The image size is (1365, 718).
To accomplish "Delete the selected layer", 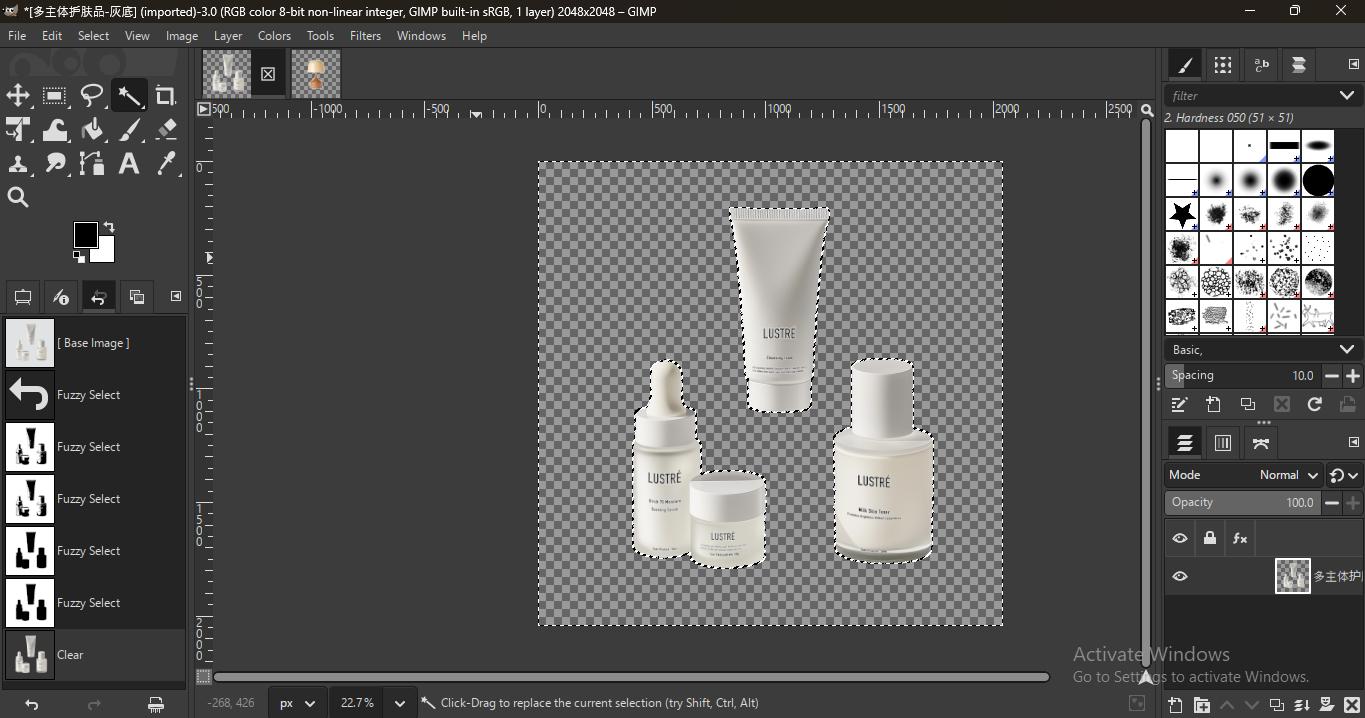I will pos(1352,705).
